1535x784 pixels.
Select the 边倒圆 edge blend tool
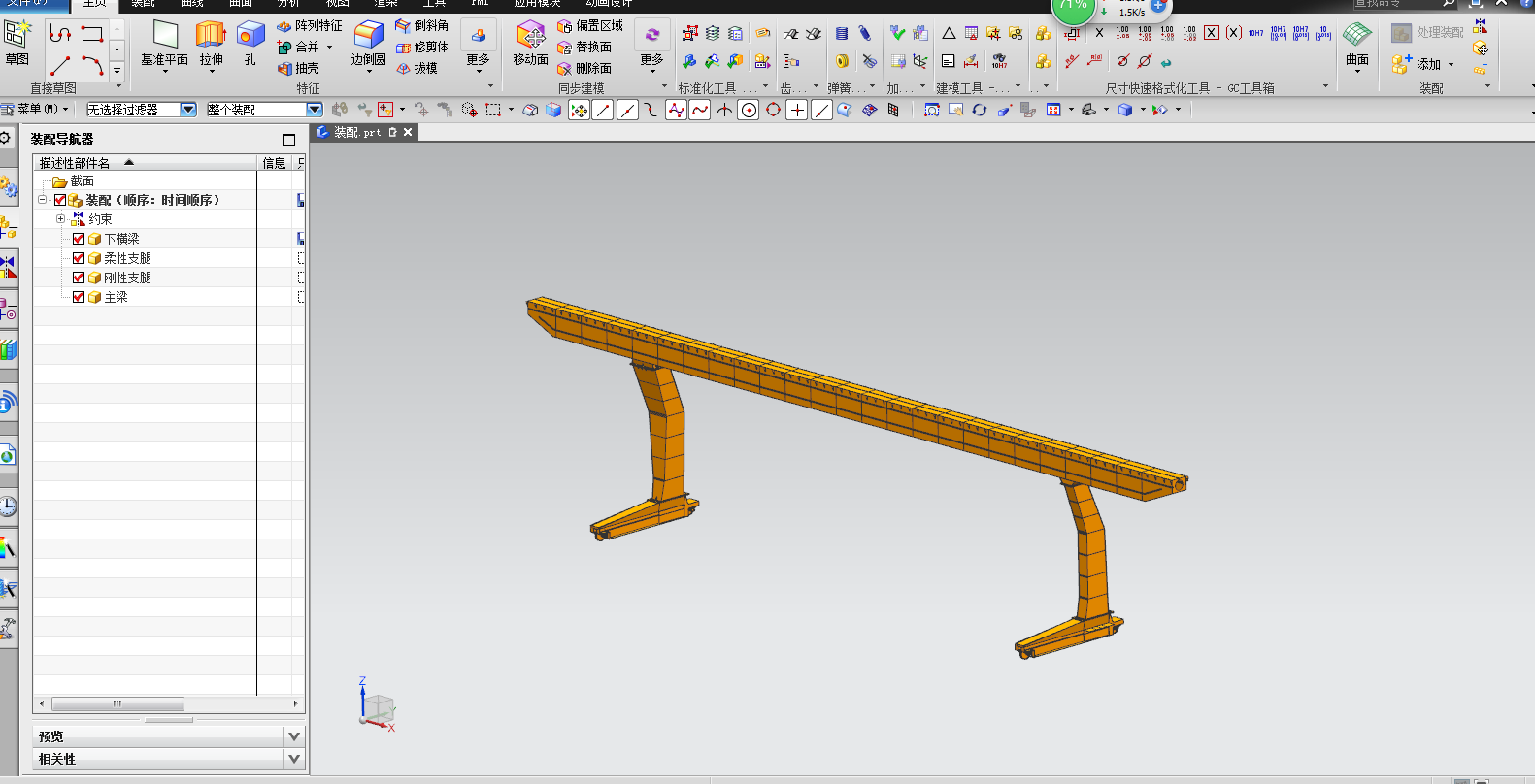(x=368, y=45)
